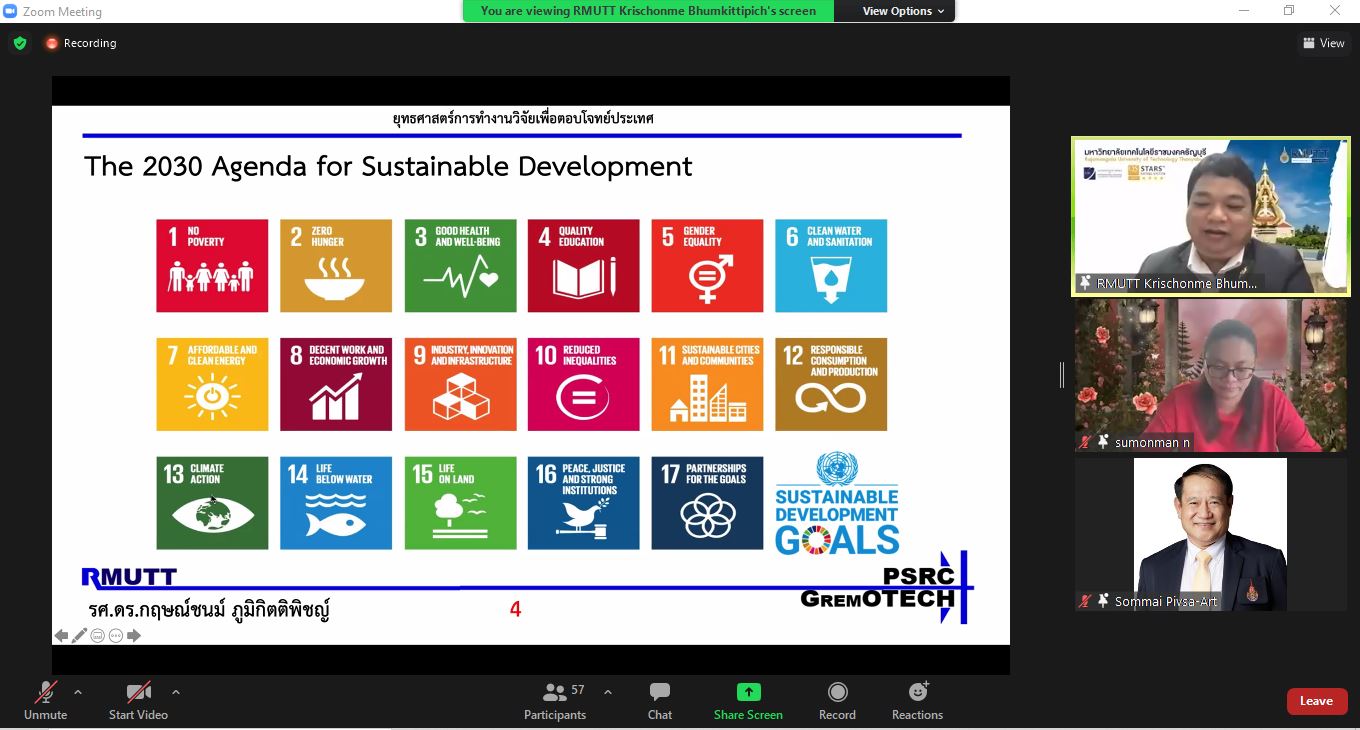The image size is (1360, 730).
Task: Click the 'You are viewing' screen share banner
Action: pos(648,11)
